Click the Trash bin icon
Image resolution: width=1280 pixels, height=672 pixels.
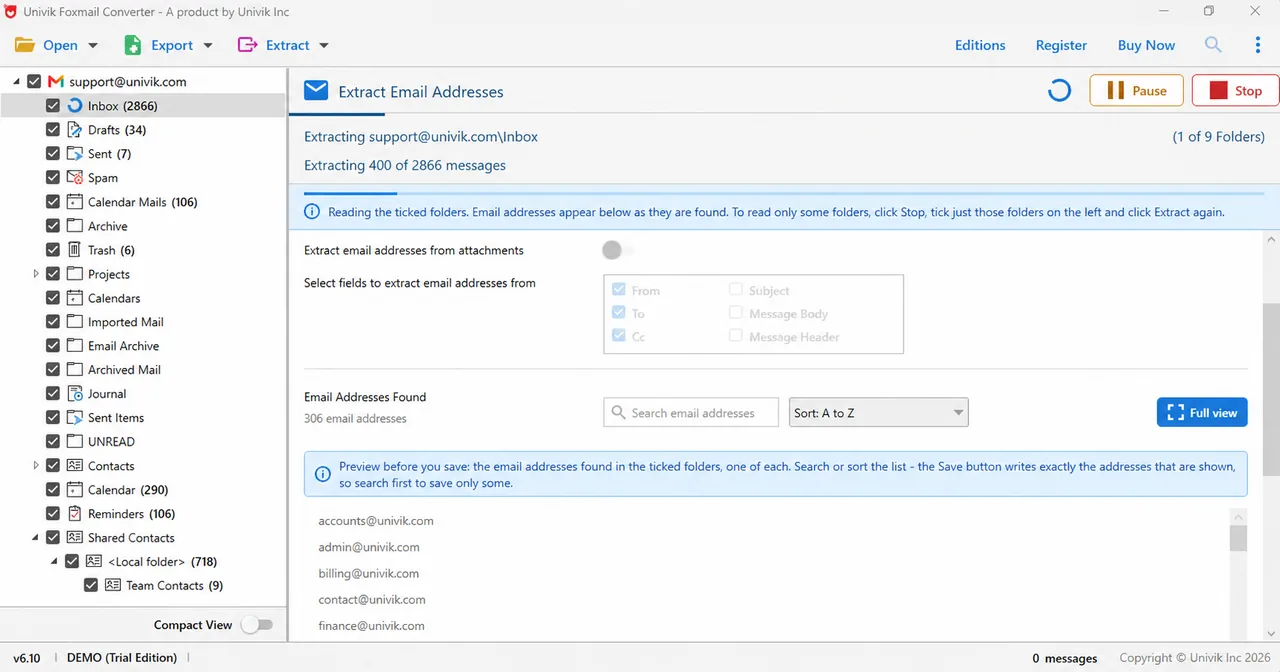click(75, 250)
